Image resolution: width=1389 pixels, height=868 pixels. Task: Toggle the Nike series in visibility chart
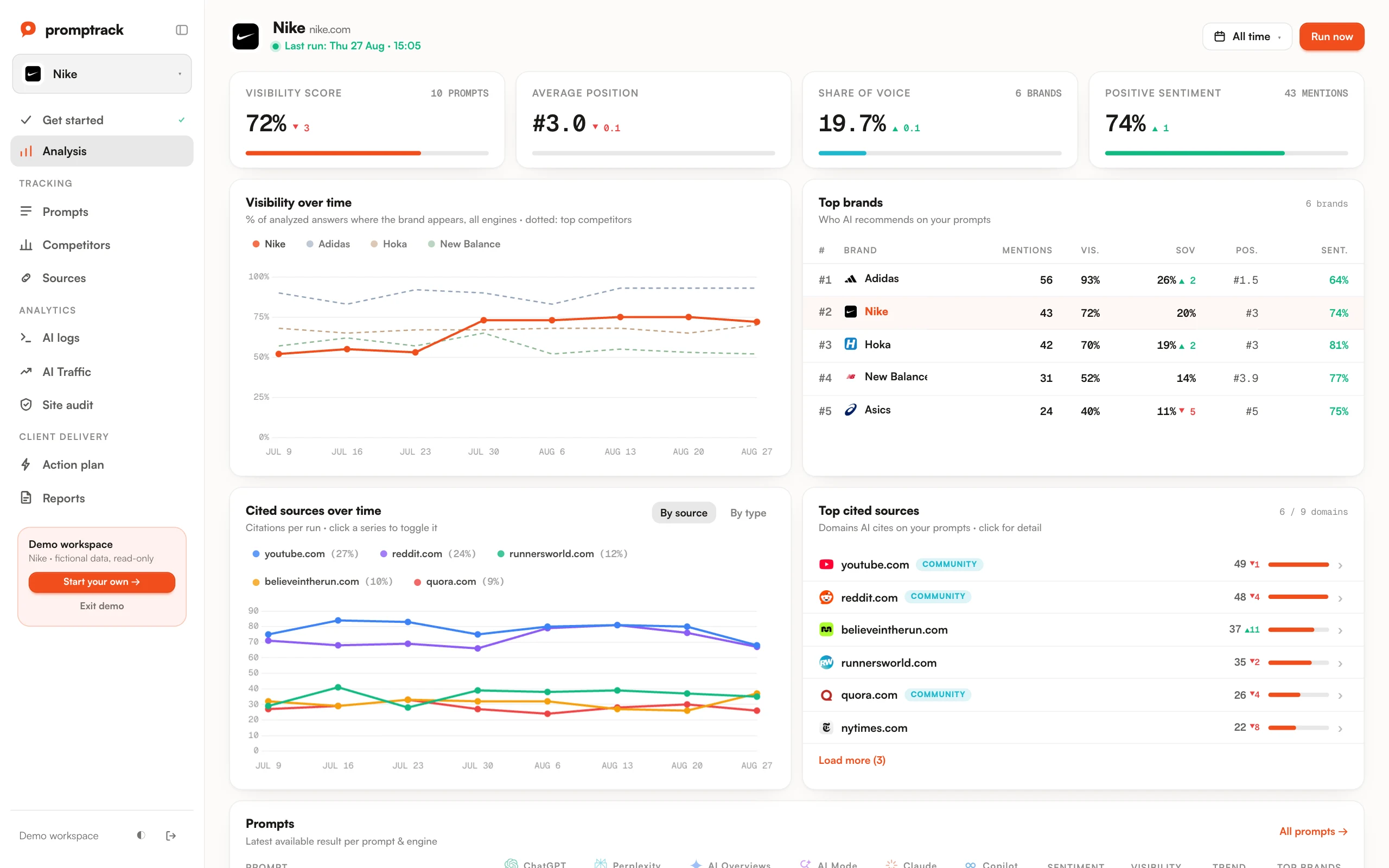pyautogui.click(x=269, y=244)
